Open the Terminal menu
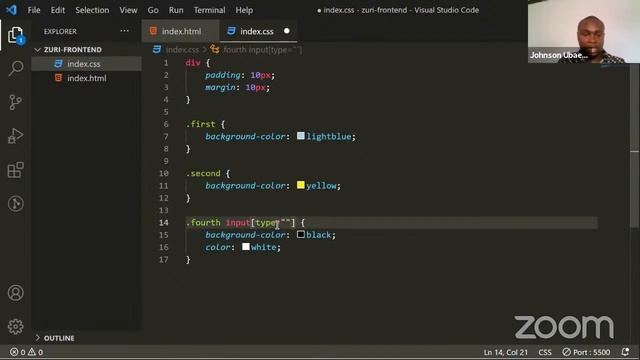Viewport: 640px width, 360px height. 209,10
